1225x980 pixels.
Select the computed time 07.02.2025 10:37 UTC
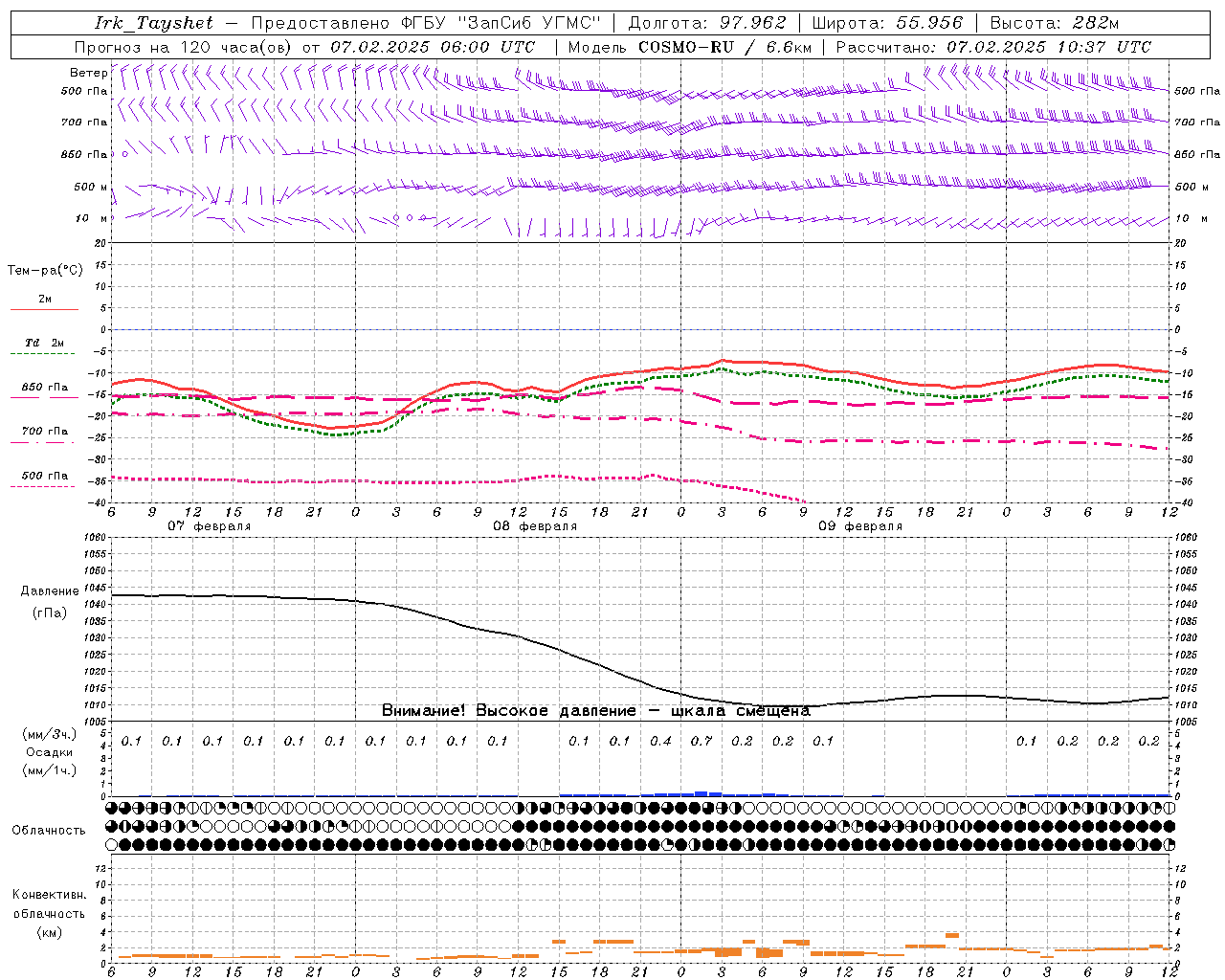pyautogui.click(x=1049, y=47)
